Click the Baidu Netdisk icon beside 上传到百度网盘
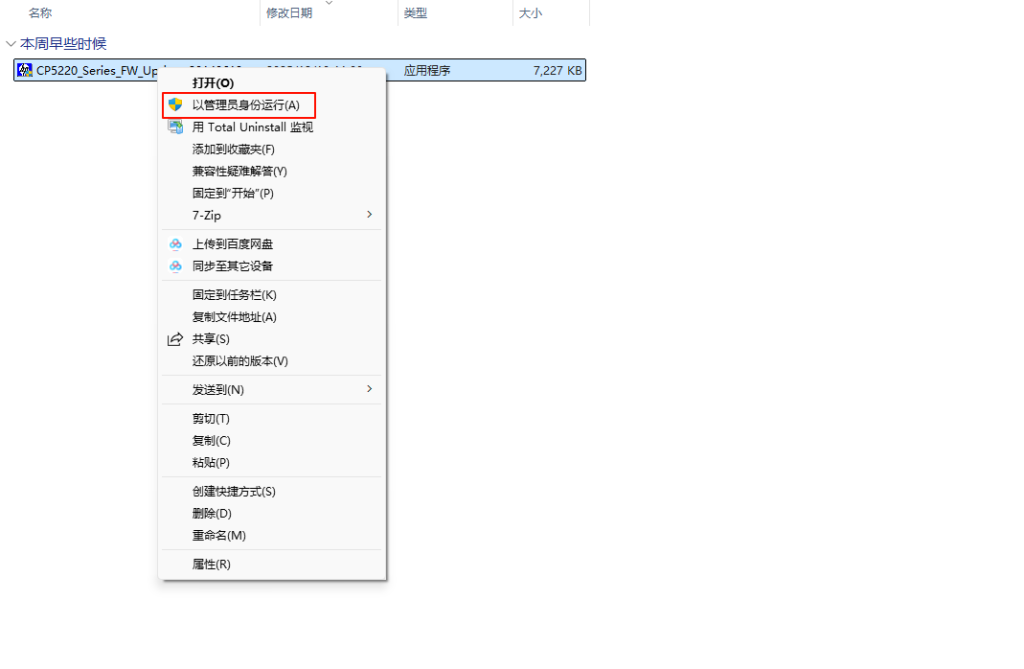1024x669 pixels. tap(176, 243)
